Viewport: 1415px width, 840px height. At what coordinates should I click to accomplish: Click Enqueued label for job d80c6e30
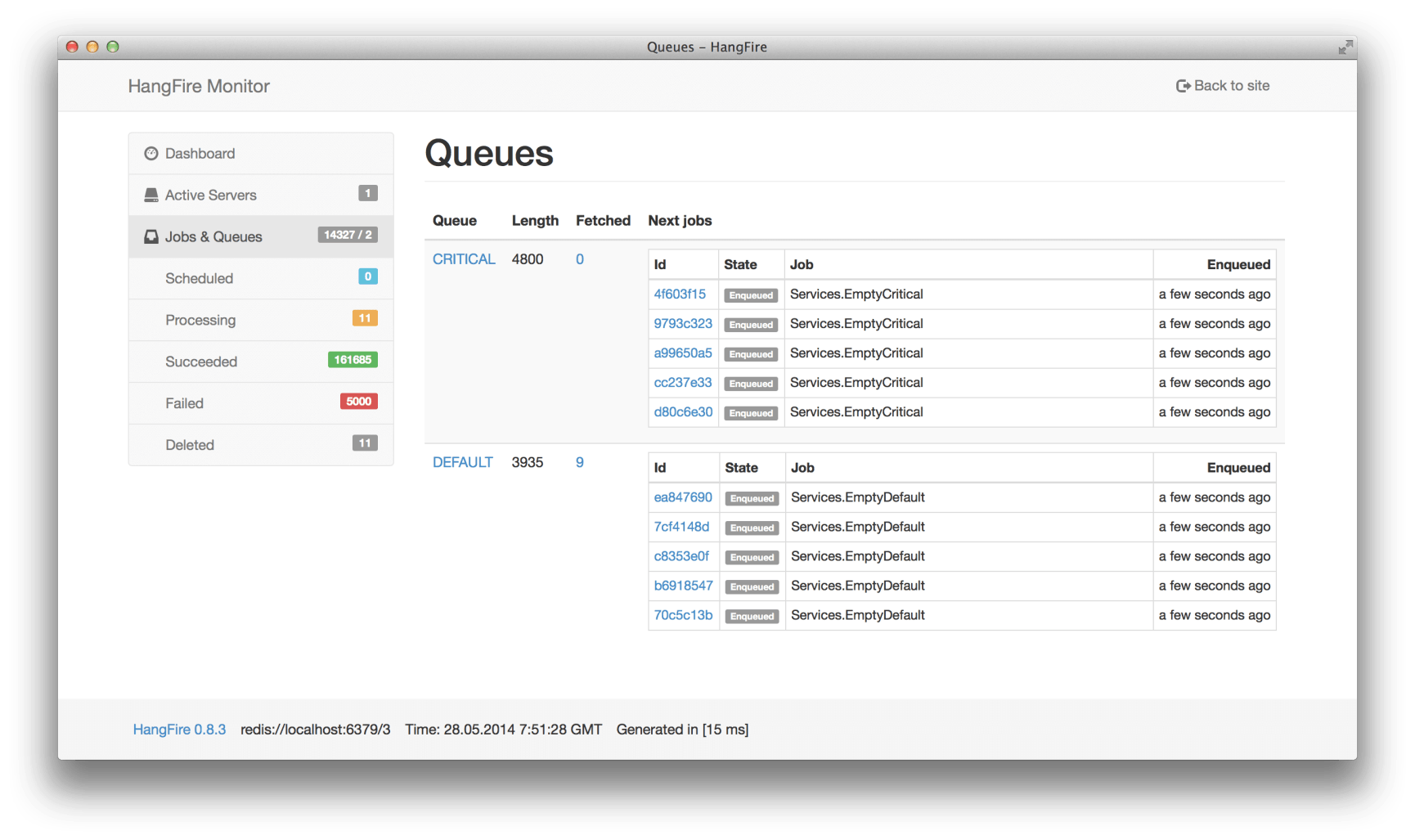[751, 413]
